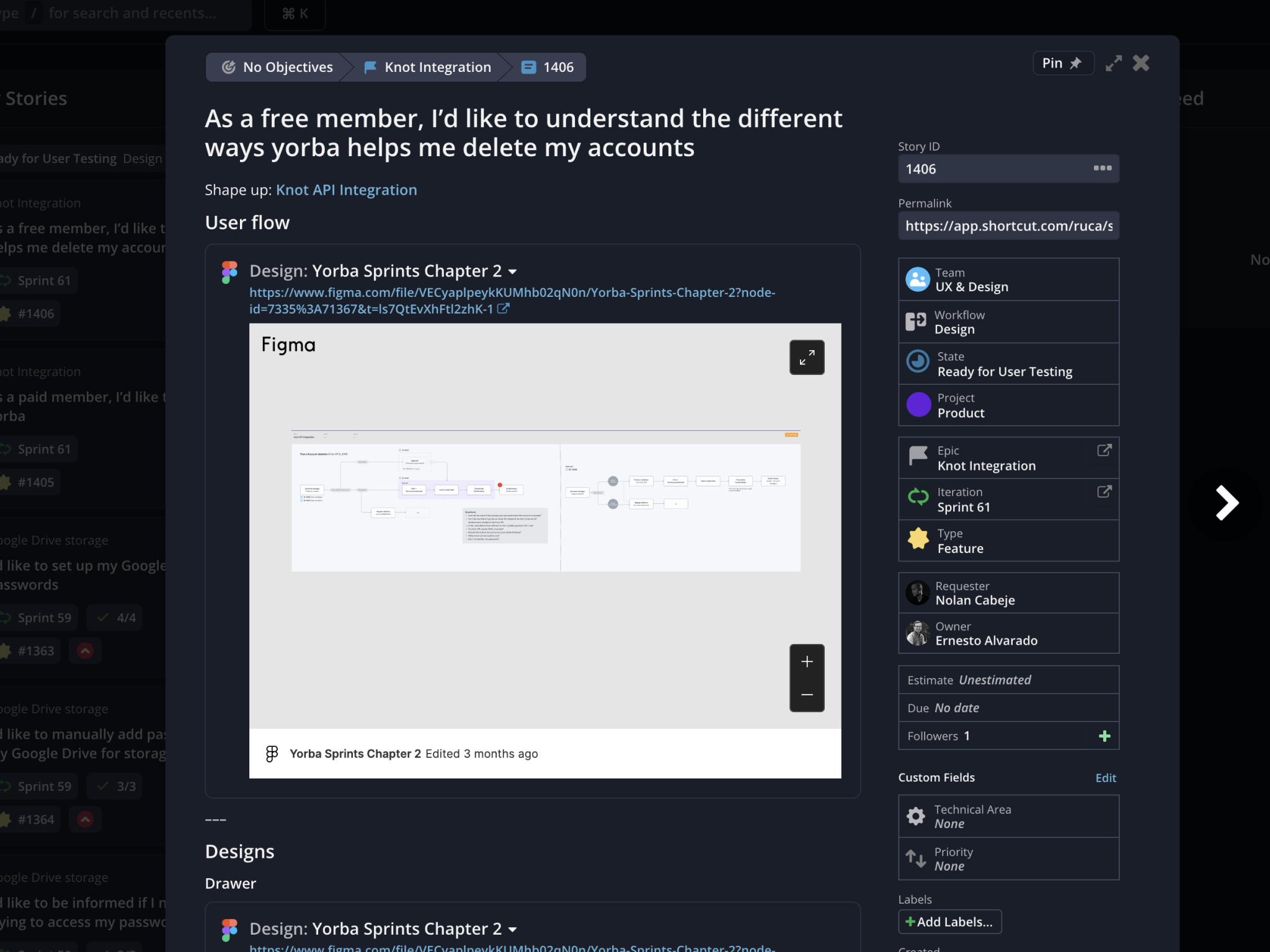Expand the story dialog to full page
This screenshot has width=1270, height=952.
pyautogui.click(x=1113, y=63)
